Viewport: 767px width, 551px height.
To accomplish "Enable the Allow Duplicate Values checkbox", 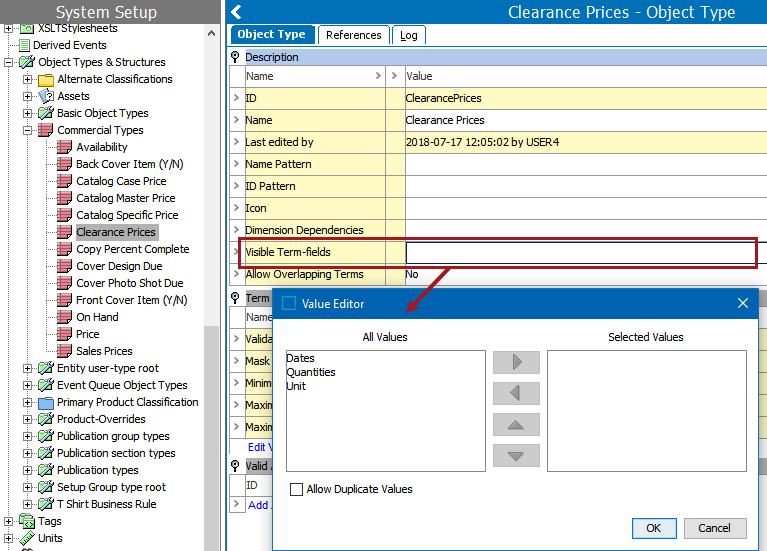I will pyautogui.click(x=296, y=490).
